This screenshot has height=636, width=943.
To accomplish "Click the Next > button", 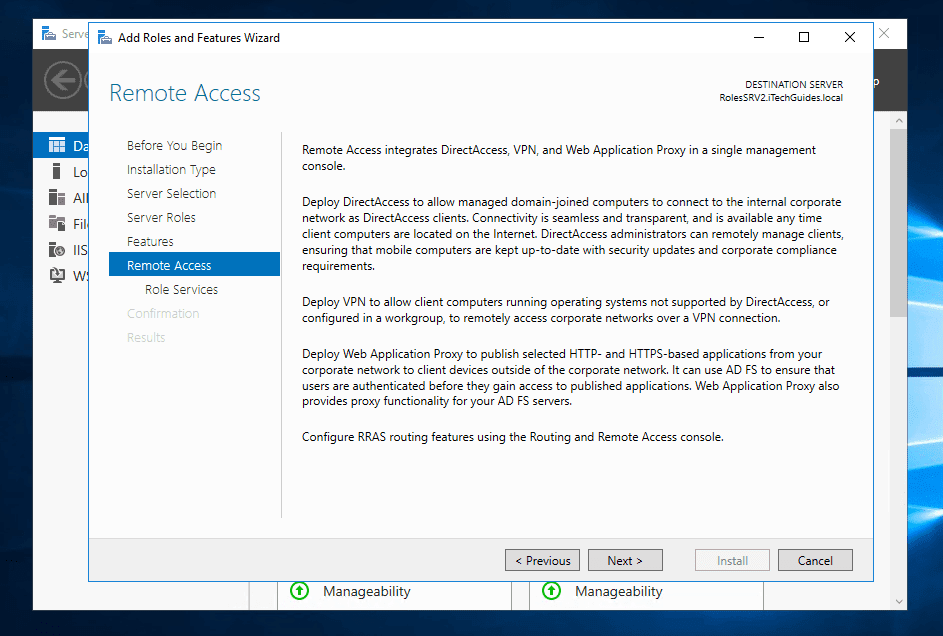I will click(x=625, y=560).
